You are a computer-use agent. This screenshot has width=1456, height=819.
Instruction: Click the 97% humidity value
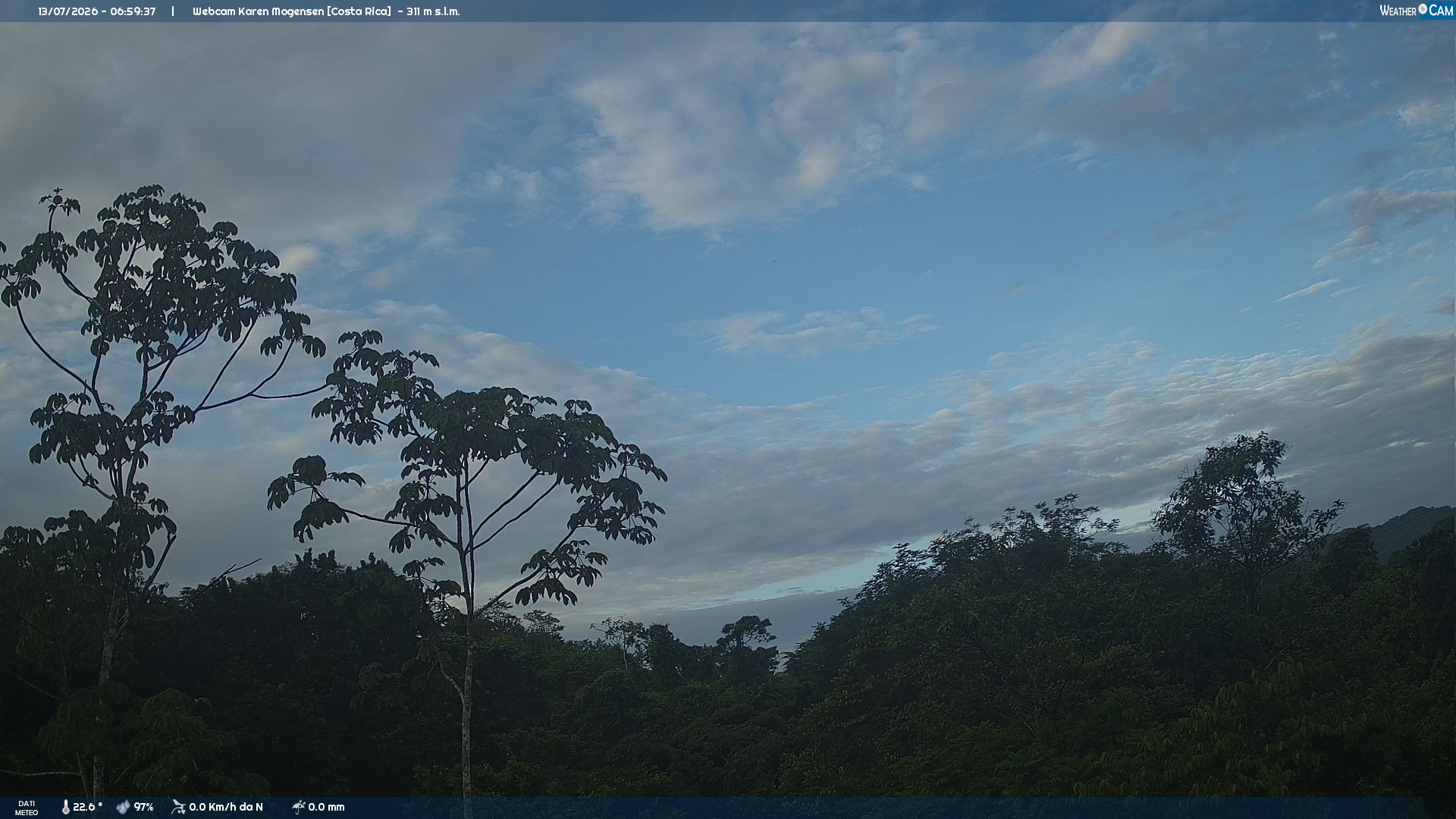(143, 807)
